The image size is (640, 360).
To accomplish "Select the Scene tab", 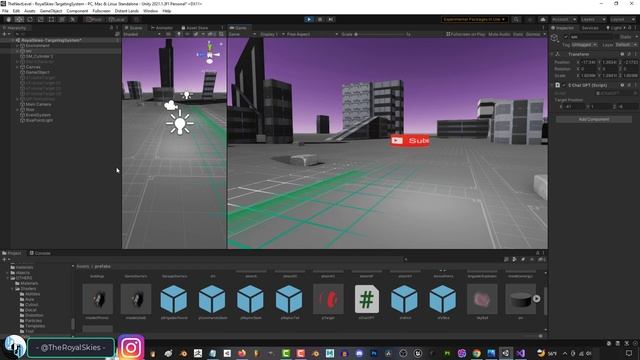I will [x=134, y=28].
